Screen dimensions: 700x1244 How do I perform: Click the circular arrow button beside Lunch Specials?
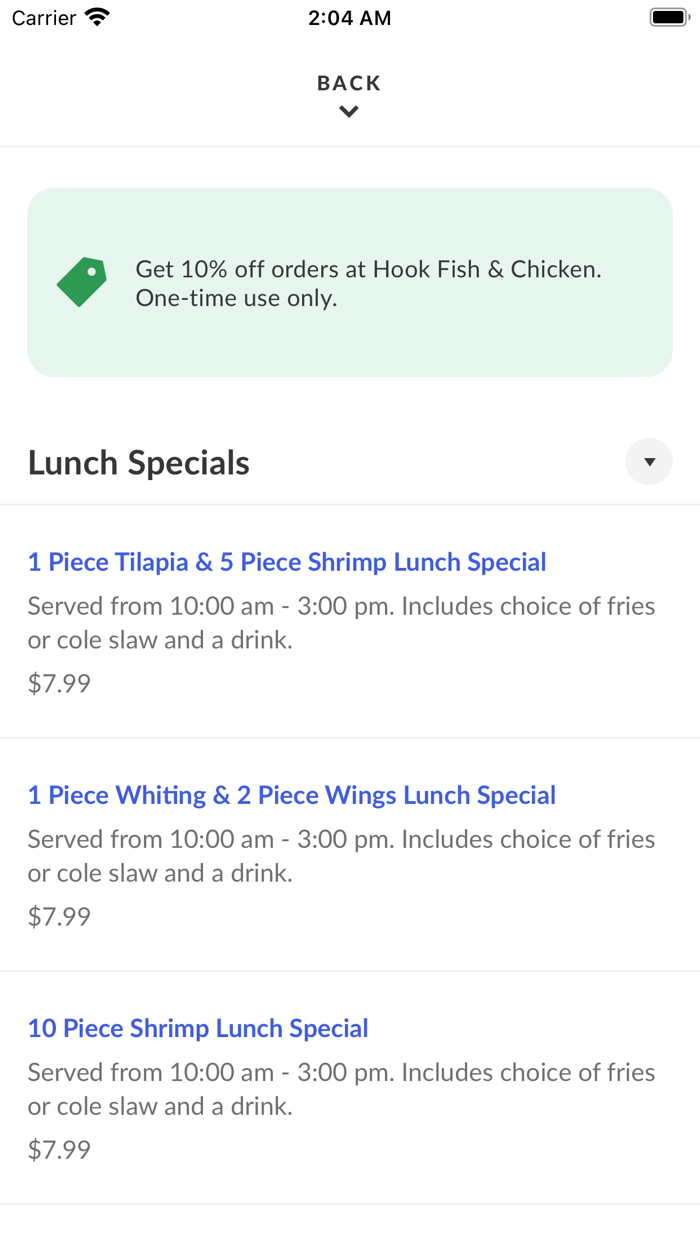pyautogui.click(x=649, y=461)
